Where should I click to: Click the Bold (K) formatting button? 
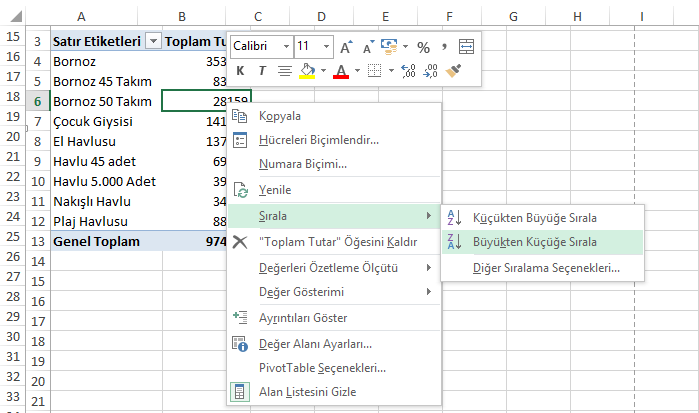click(x=241, y=71)
